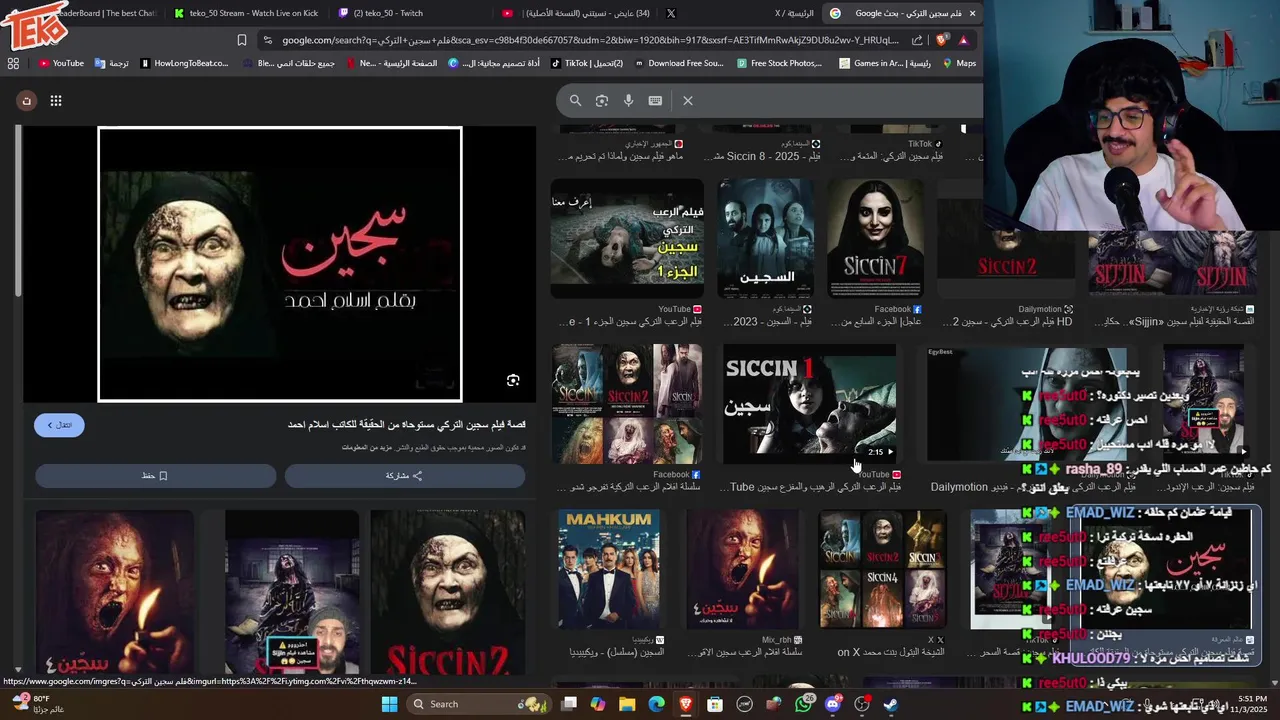Open MAHKUM series poster thumbnail
The image size is (1280, 720).
tap(608, 569)
